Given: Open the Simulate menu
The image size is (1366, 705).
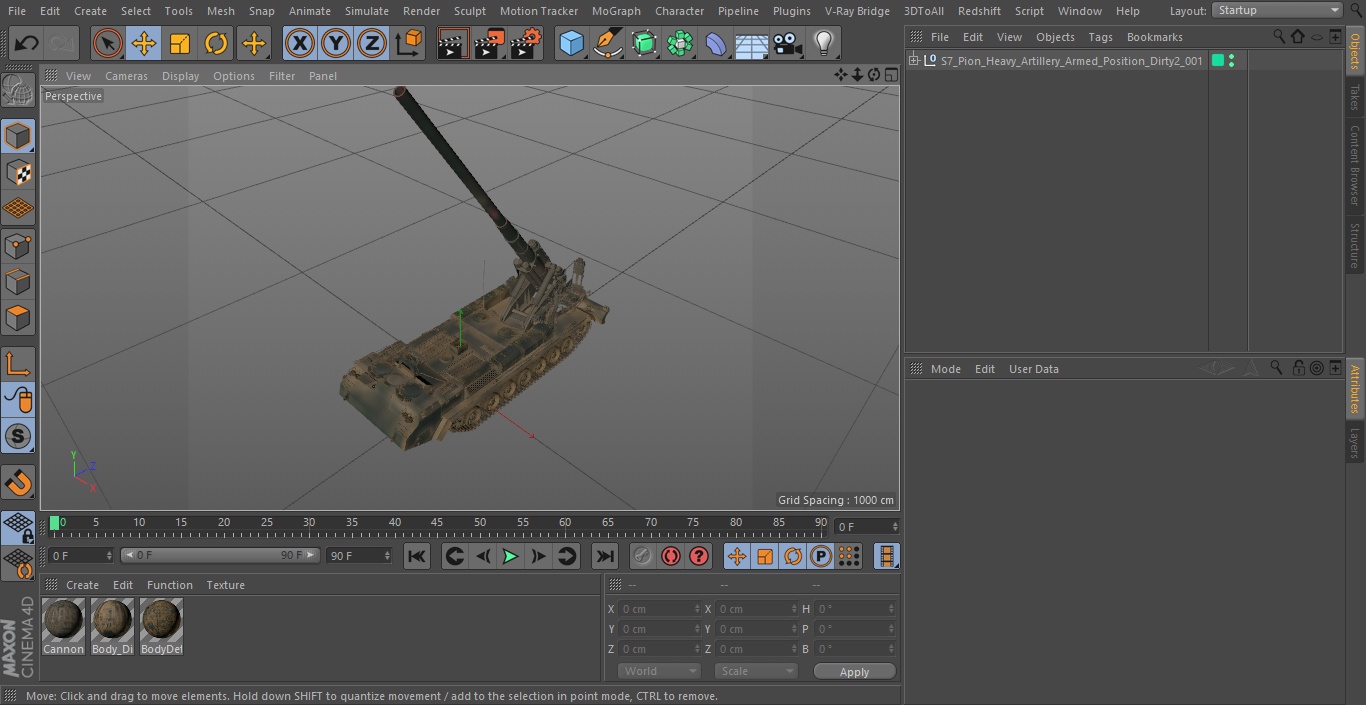Looking at the screenshot, I should pos(366,11).
